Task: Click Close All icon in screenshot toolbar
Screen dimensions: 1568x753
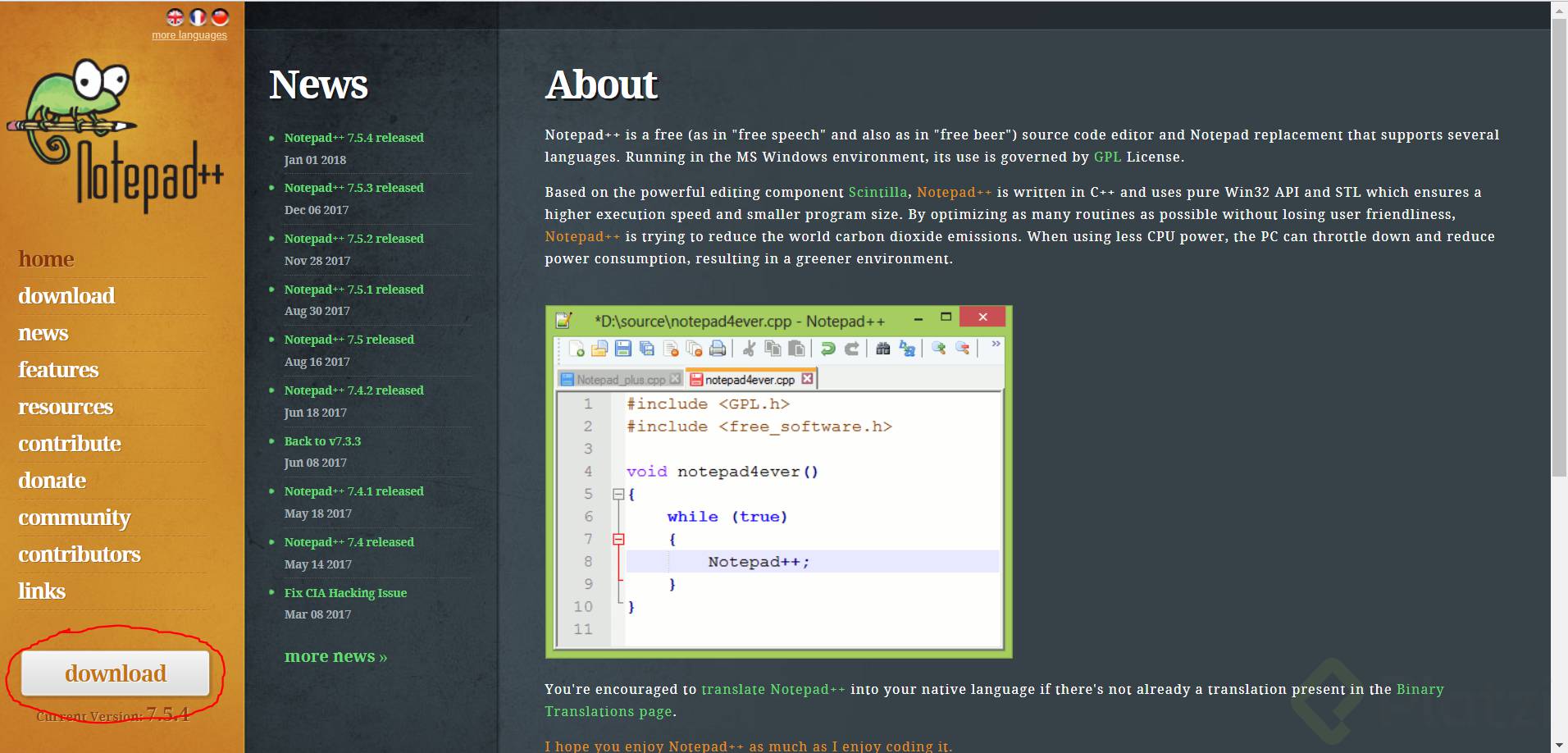Action: click(x=694, y=349)
